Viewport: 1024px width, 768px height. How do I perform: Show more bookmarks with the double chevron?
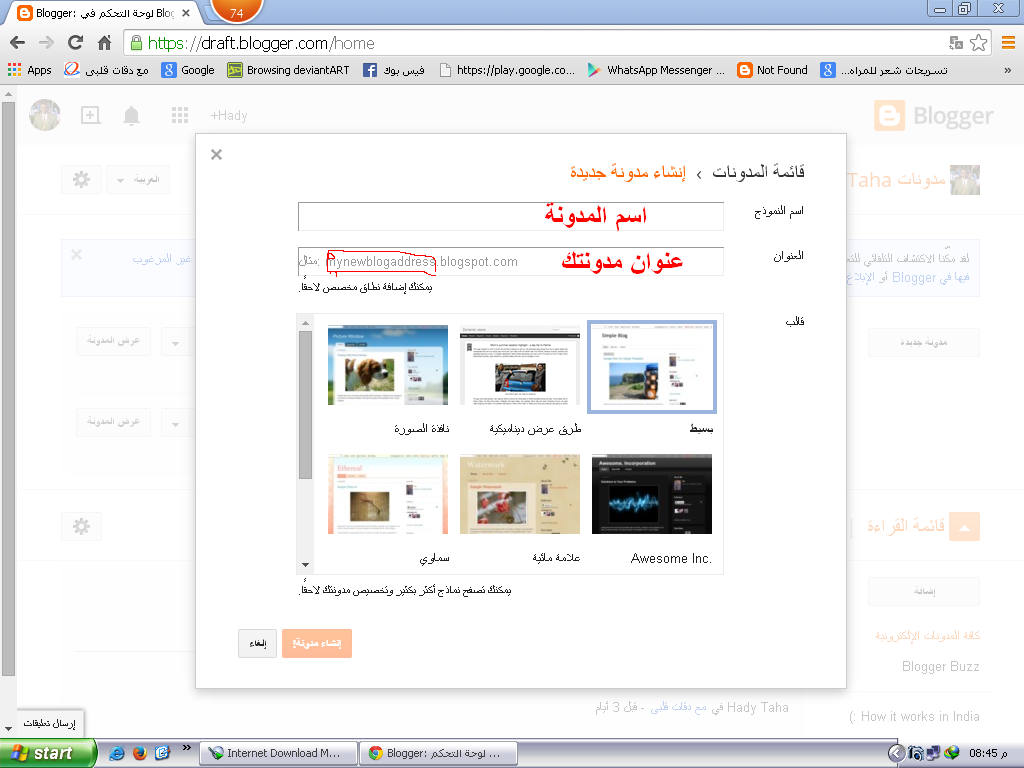(x=1008, y=70)
